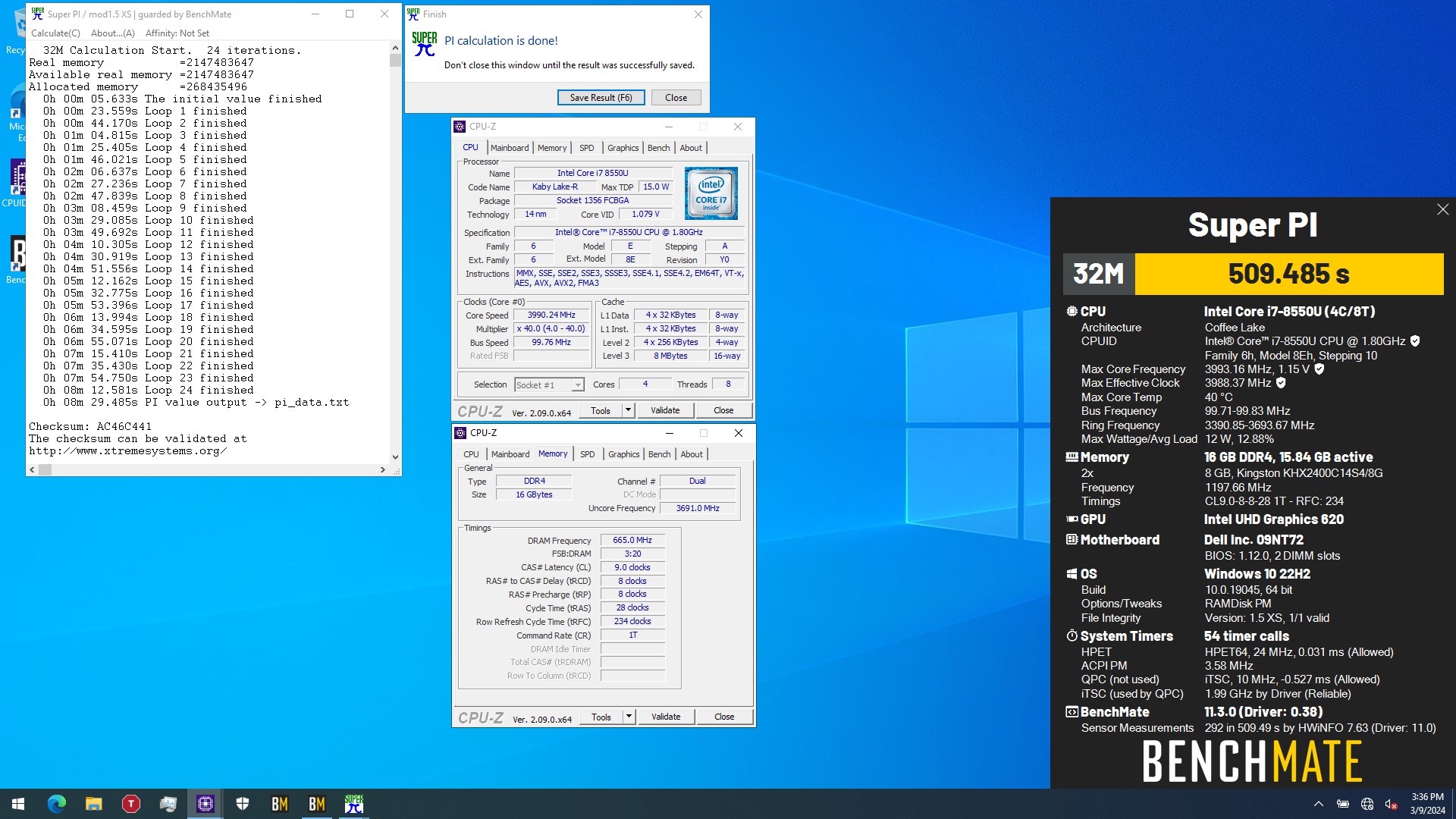
Task: Open network globe tray icon
Action: [x=1367, y=804]
